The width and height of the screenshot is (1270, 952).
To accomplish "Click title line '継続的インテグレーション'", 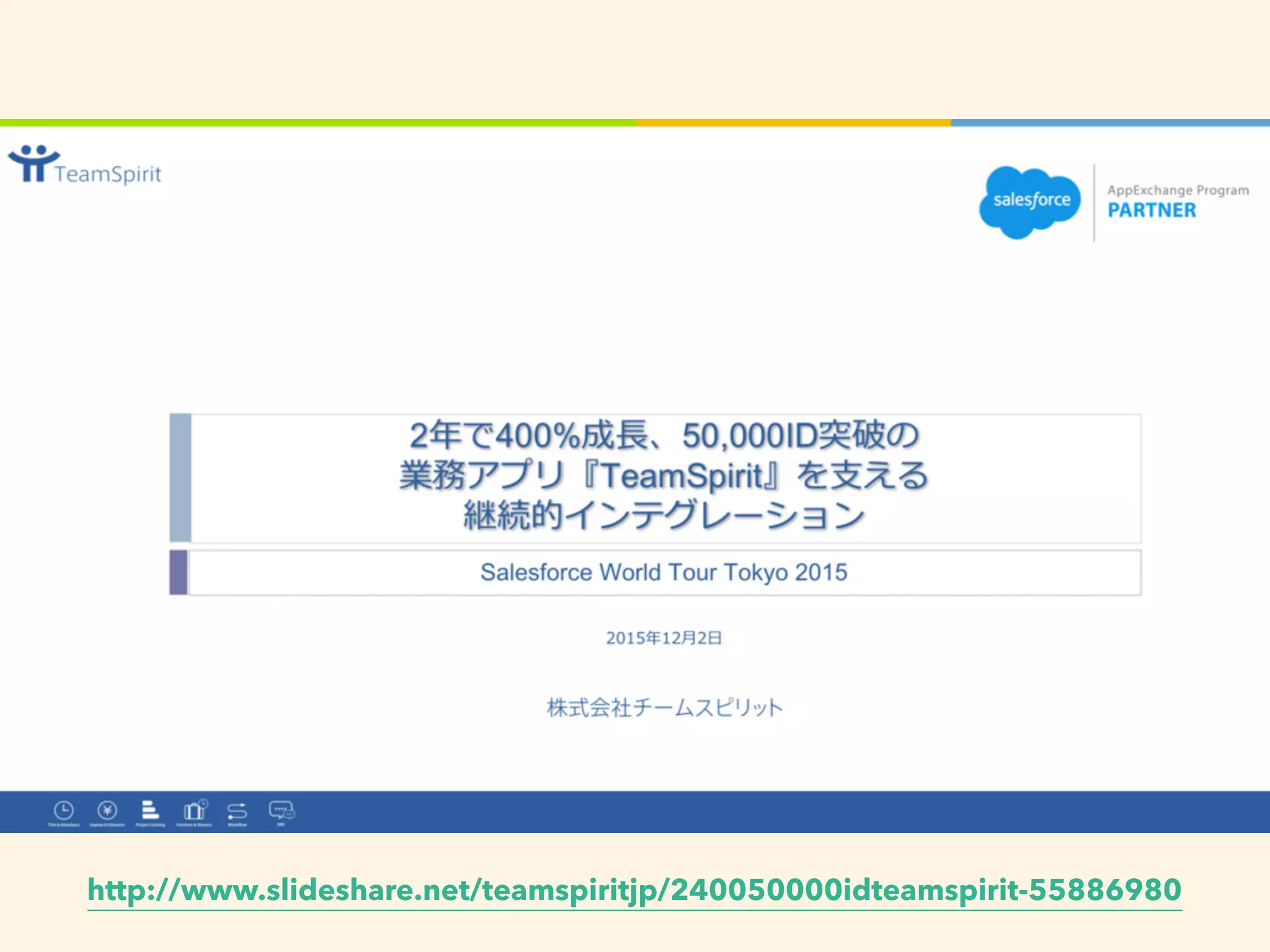I will tap(664, 516).
